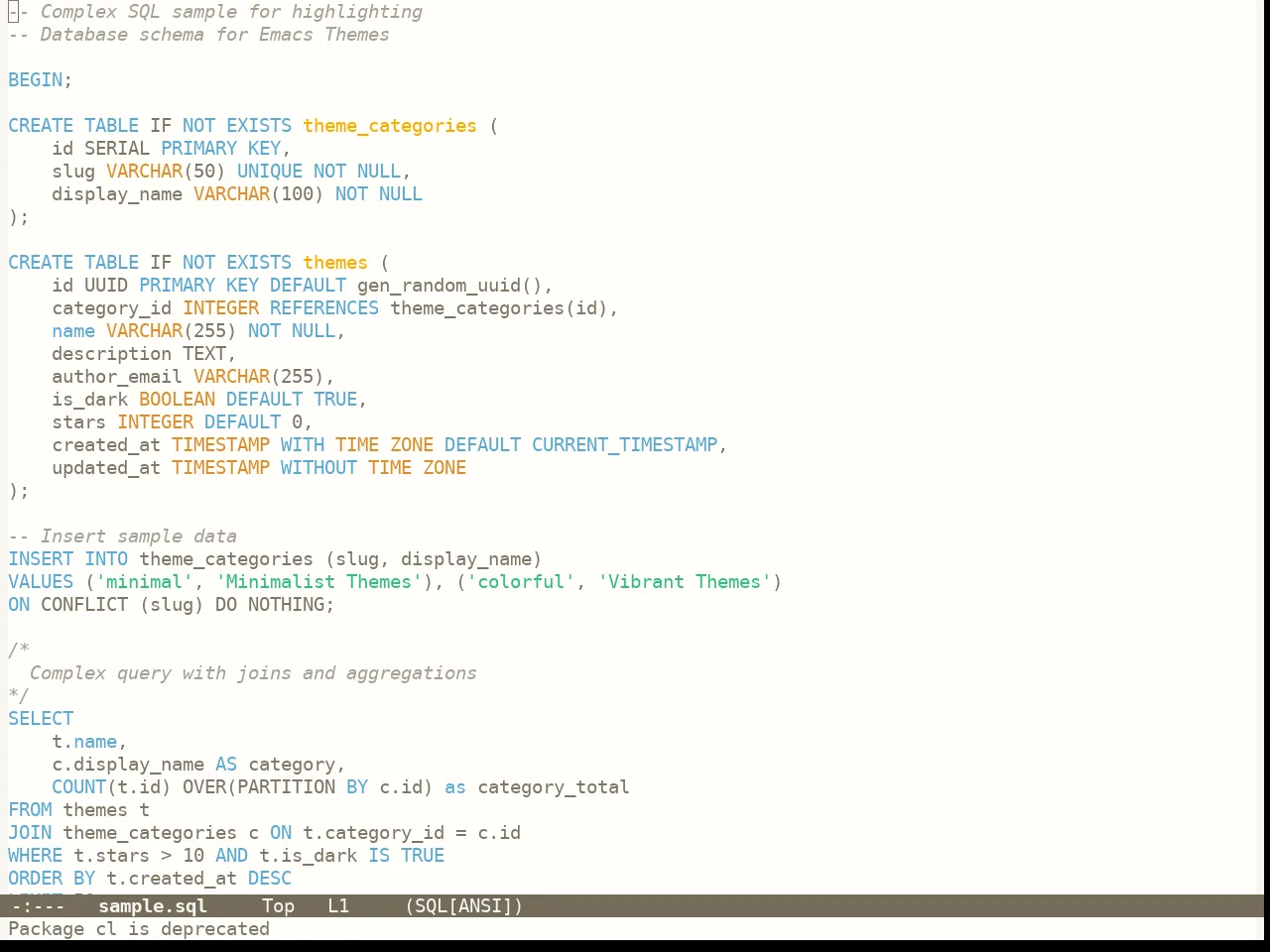The width and height of the screenshot is (1270, 952).
Task: Click ORDER BY t.created_at DESC line
Action: (150, 879)
